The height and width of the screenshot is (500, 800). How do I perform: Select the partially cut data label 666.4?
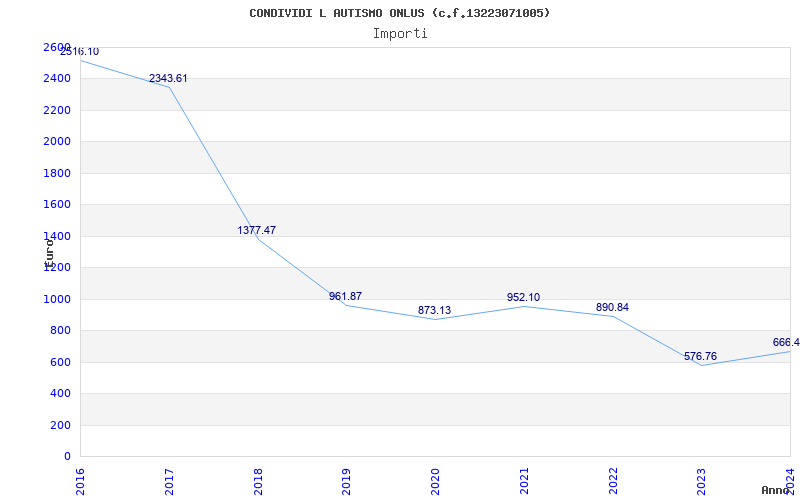click(786, 342)
